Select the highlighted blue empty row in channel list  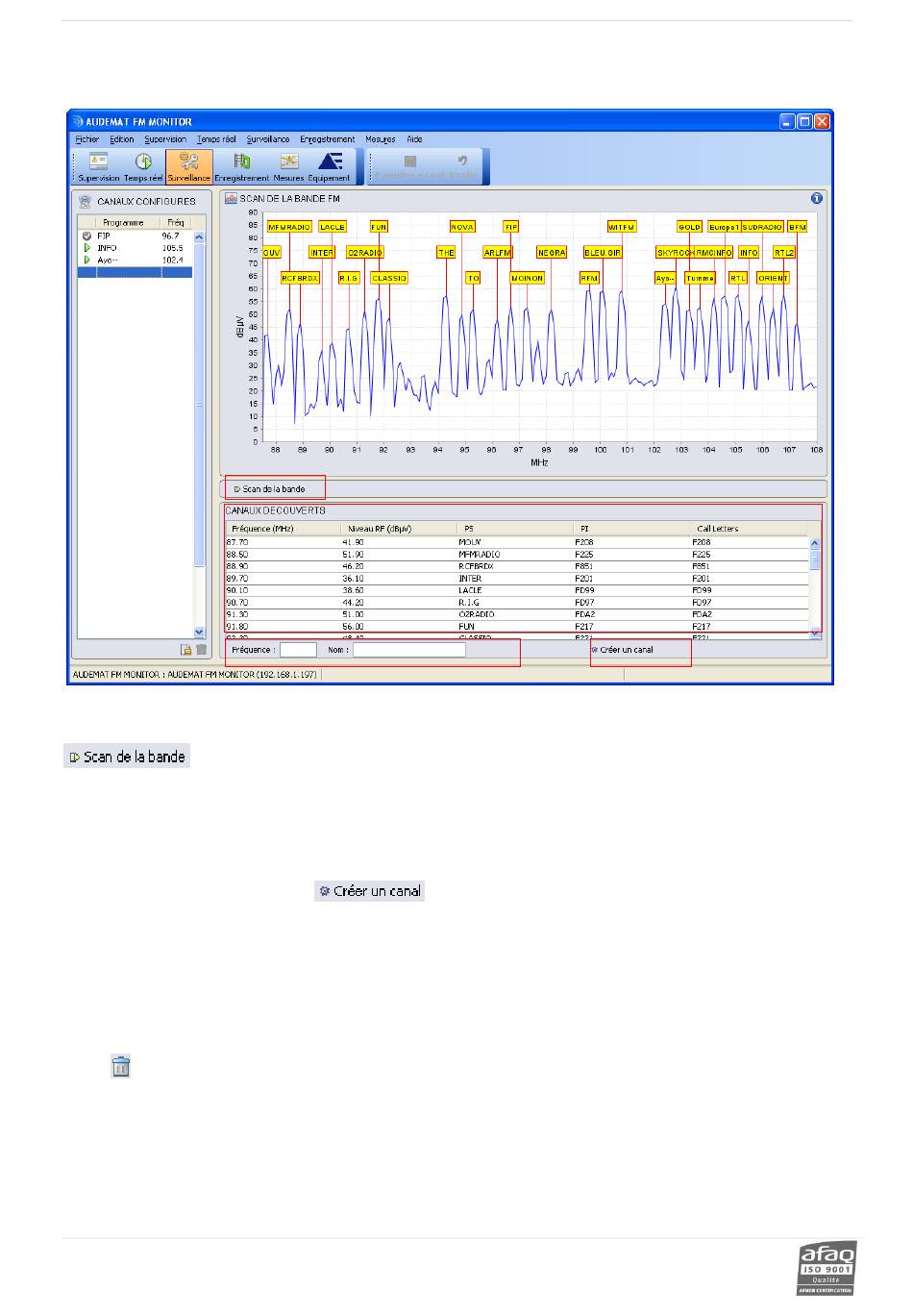136,273
